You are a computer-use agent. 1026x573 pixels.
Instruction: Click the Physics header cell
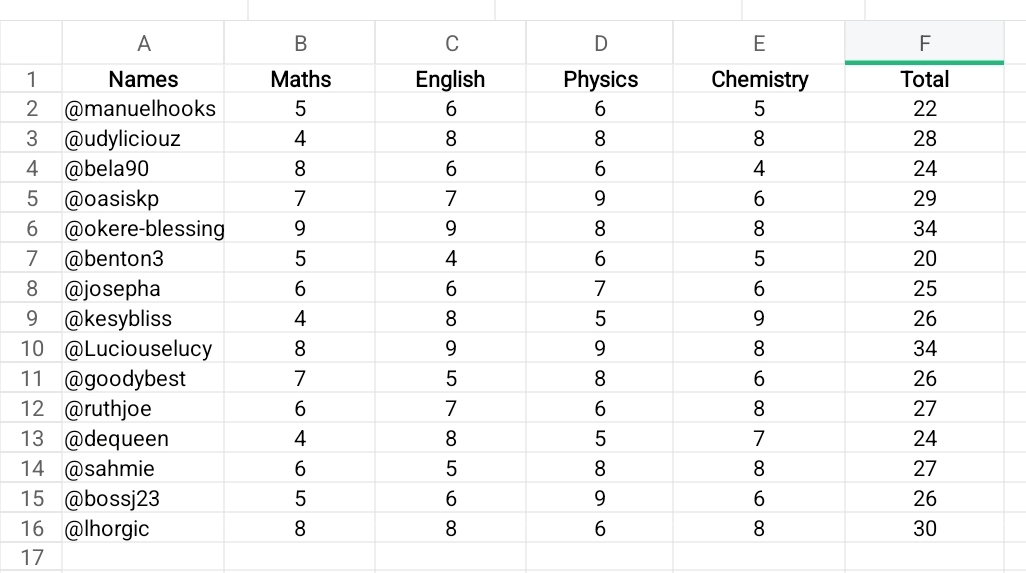pos(600,79)
